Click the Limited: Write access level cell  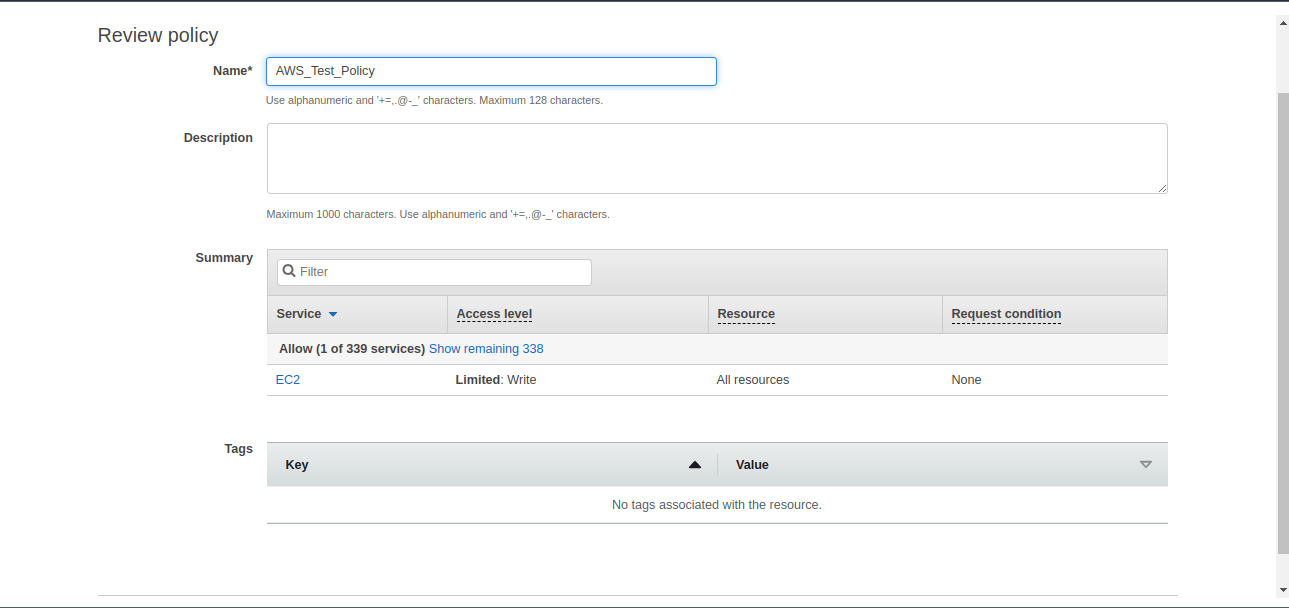496,380
